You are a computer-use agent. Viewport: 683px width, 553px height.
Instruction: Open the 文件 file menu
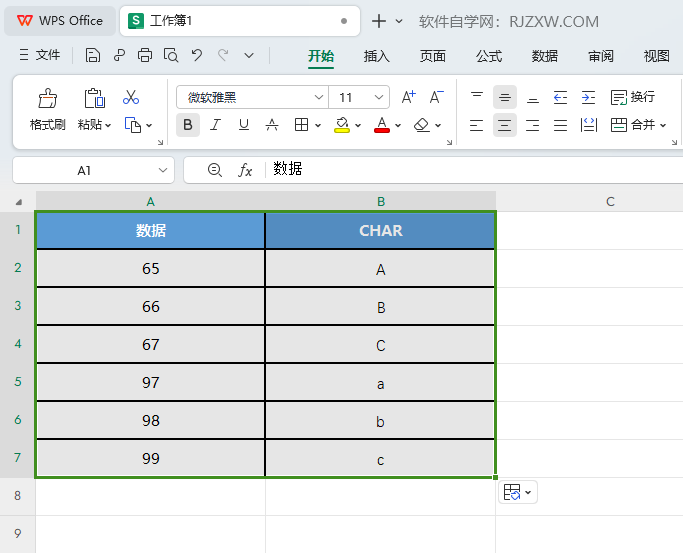point(40,55)
